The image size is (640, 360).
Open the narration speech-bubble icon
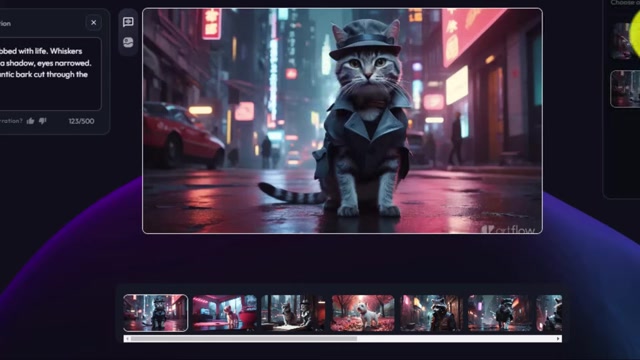coord(128,22)
